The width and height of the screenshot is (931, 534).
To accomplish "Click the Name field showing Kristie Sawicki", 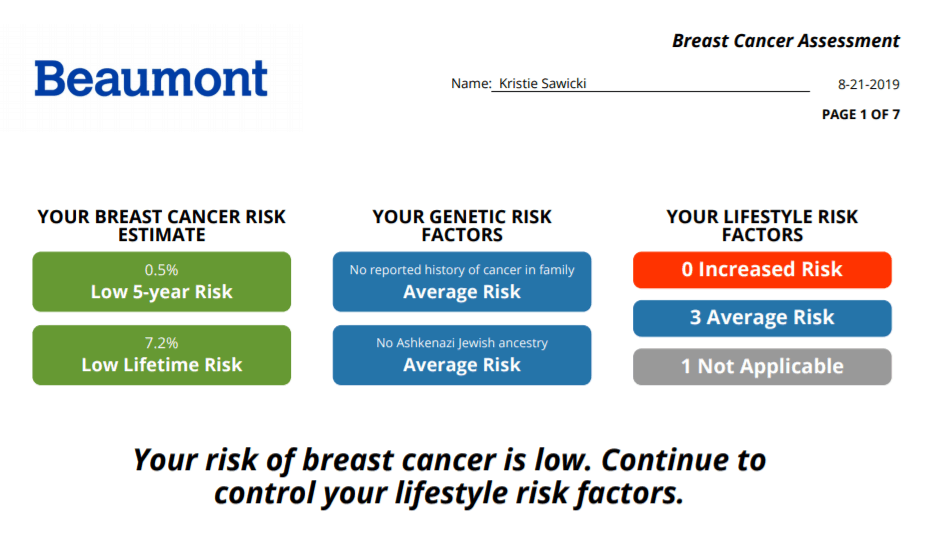I will click(x=651, y=84).
